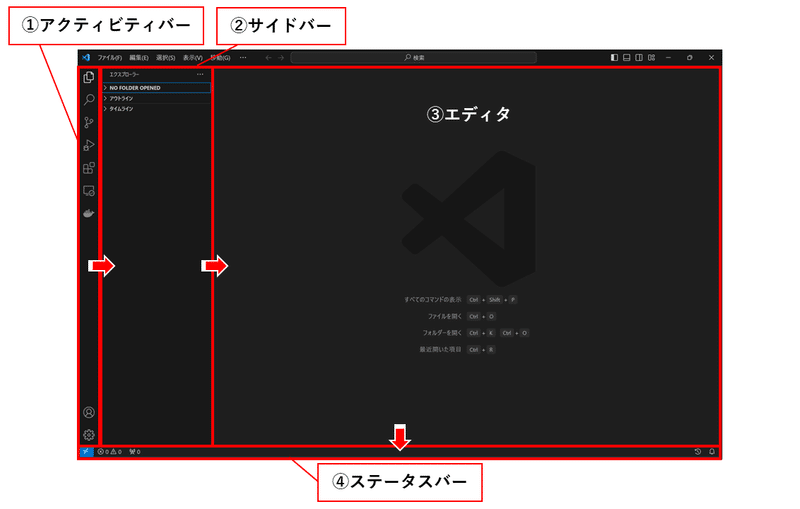The image size is (800, 509).
Task: Close the VS Code window
Action: tap(711, 58)
